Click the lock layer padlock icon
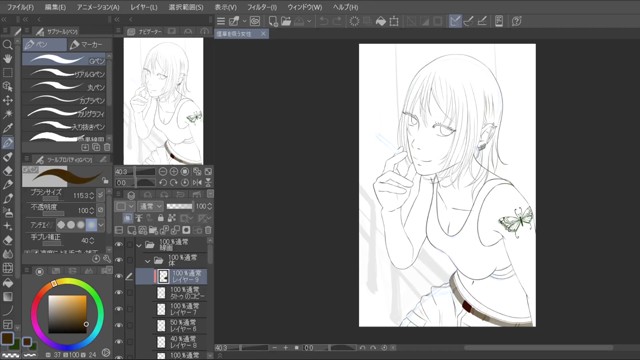The height and width of the screenshot is (360, 640). (x=160, y=218)
